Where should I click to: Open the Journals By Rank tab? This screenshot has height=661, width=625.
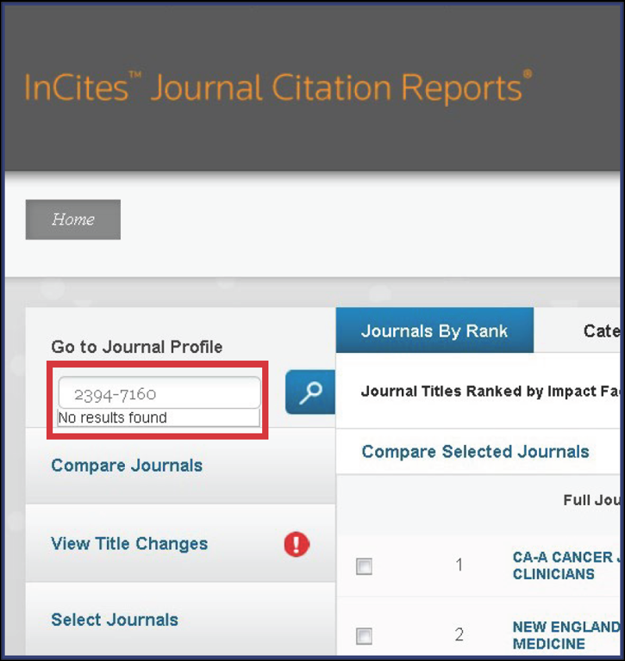point(435,330)
